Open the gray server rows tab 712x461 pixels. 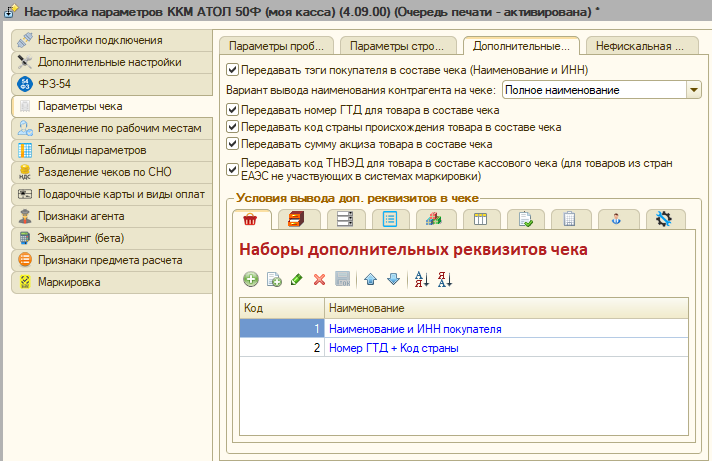pos(345,219)
